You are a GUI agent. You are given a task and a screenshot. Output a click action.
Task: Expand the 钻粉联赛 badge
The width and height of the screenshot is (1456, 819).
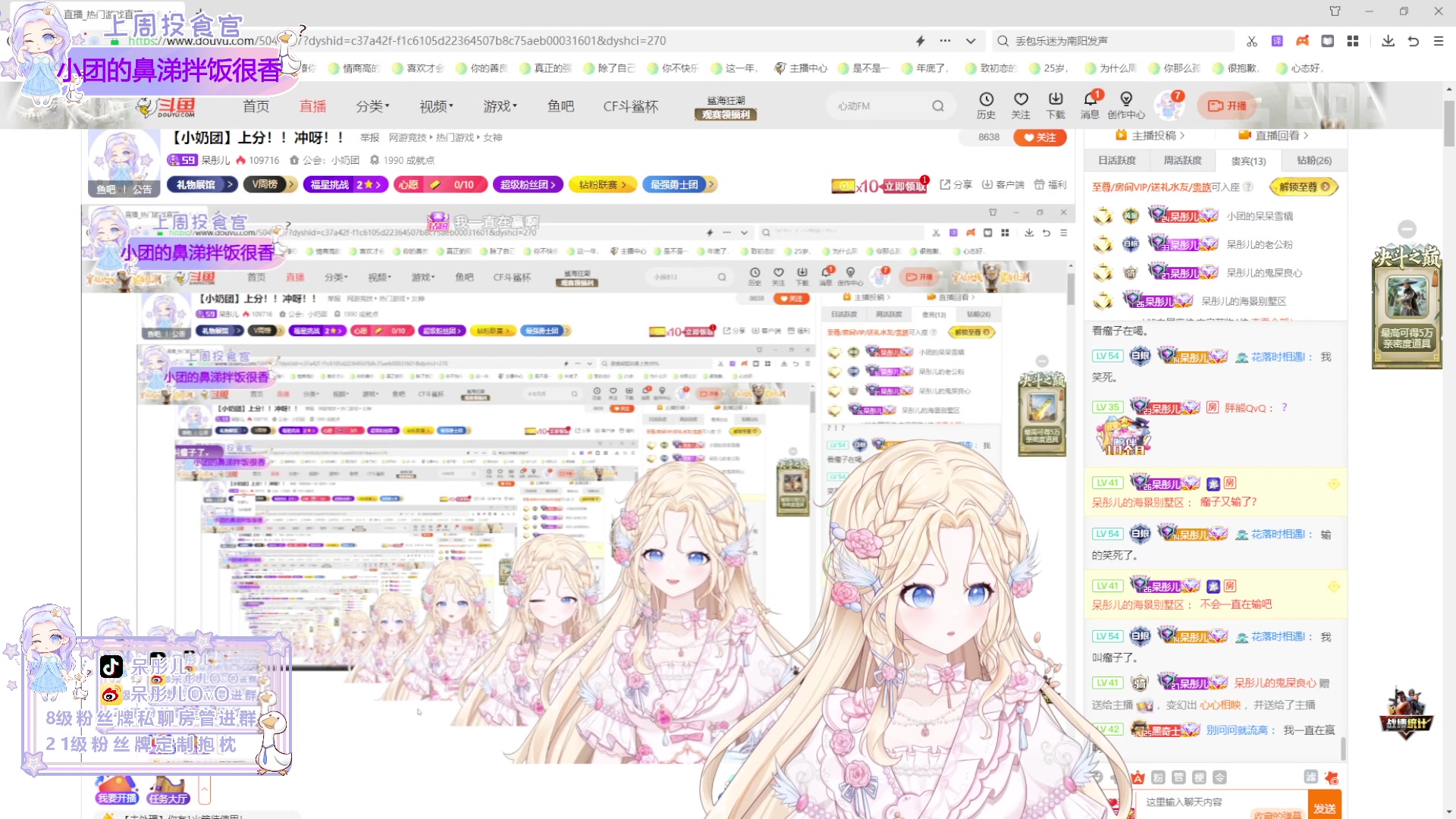point(603,184)
